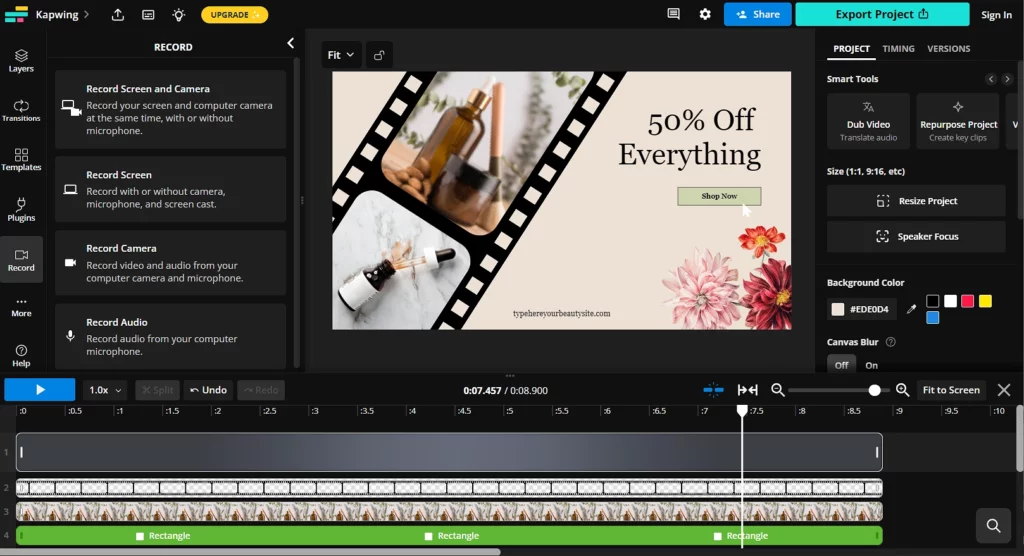
Task: Click the upload icon in top bar
Action: (118, 14)
